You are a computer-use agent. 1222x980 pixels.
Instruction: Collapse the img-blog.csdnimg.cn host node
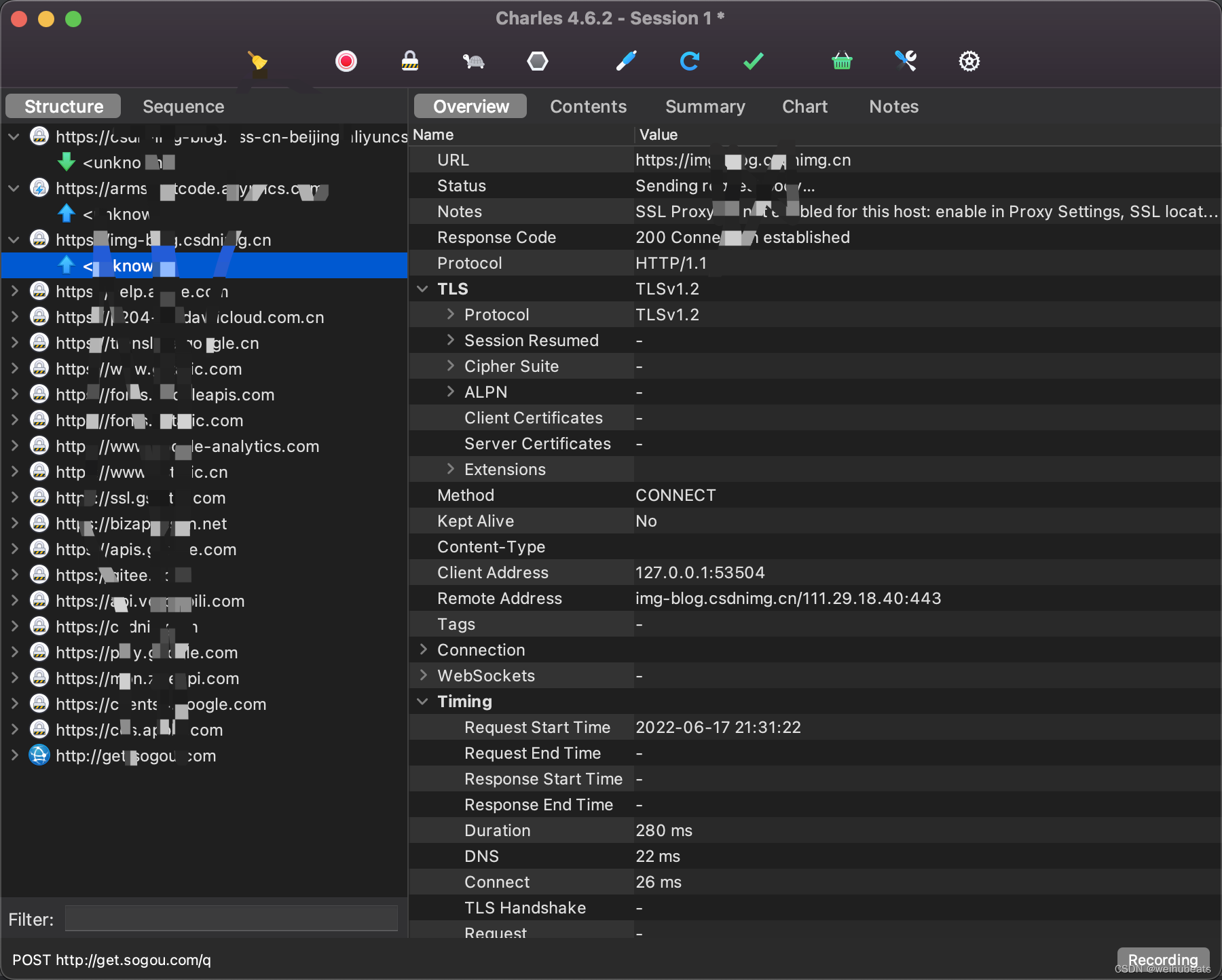click(x=14, y=240)
